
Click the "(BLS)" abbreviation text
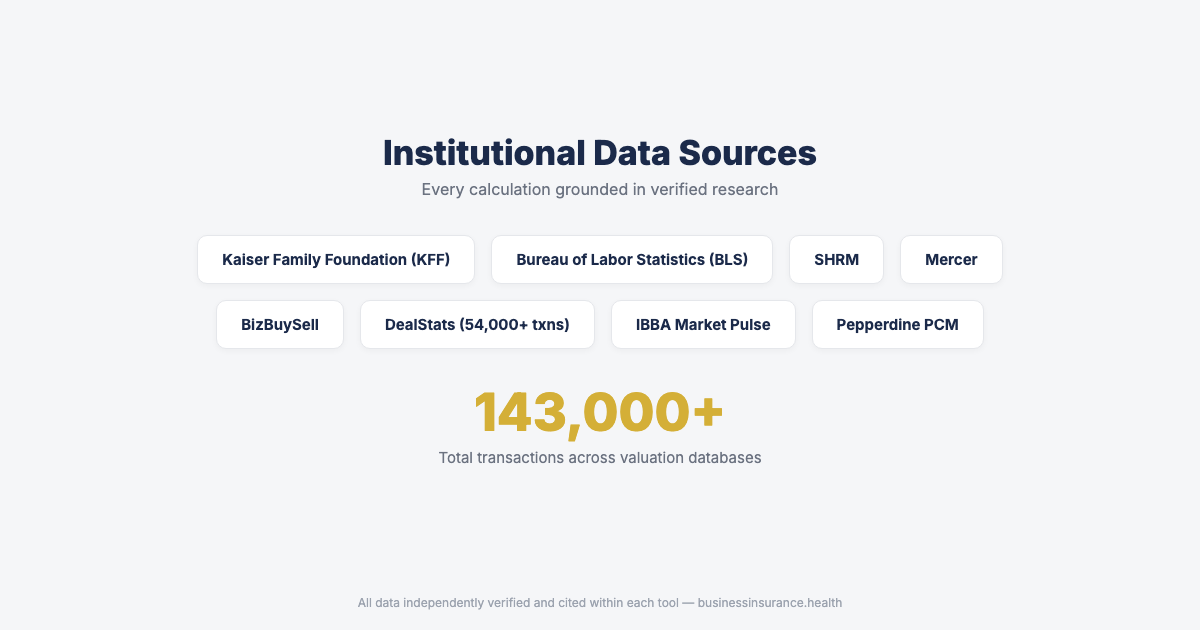[x=728, y=260]
